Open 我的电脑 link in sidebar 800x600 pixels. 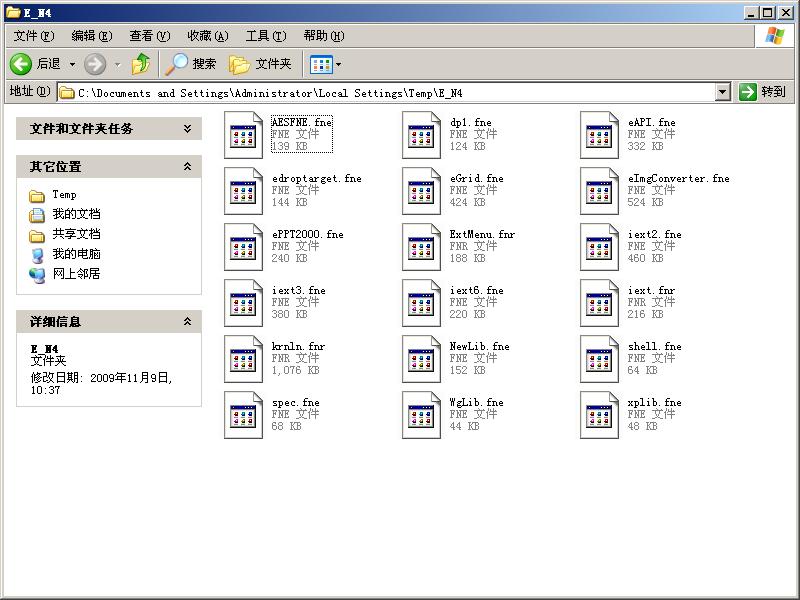[77, 254]
